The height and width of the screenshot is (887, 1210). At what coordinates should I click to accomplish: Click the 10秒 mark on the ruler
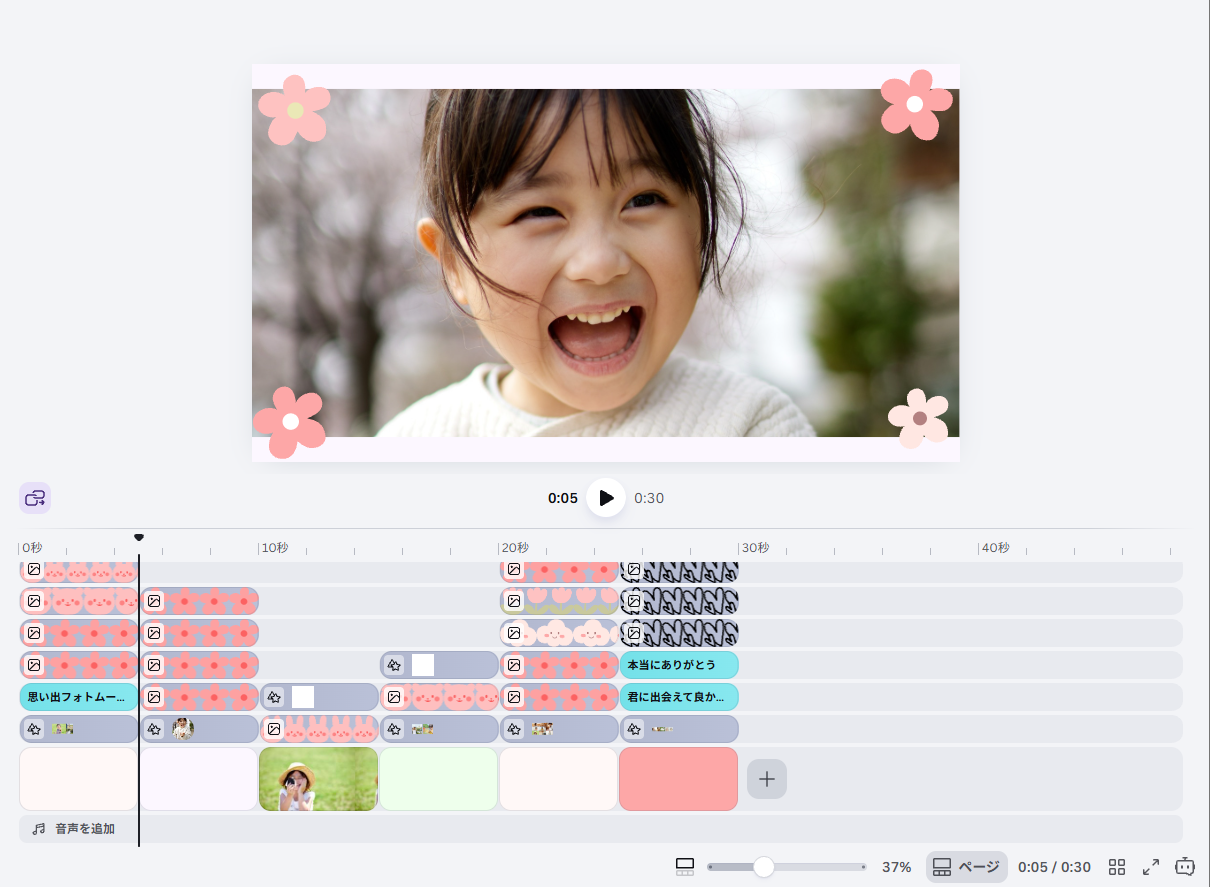(x=275, y=548)
